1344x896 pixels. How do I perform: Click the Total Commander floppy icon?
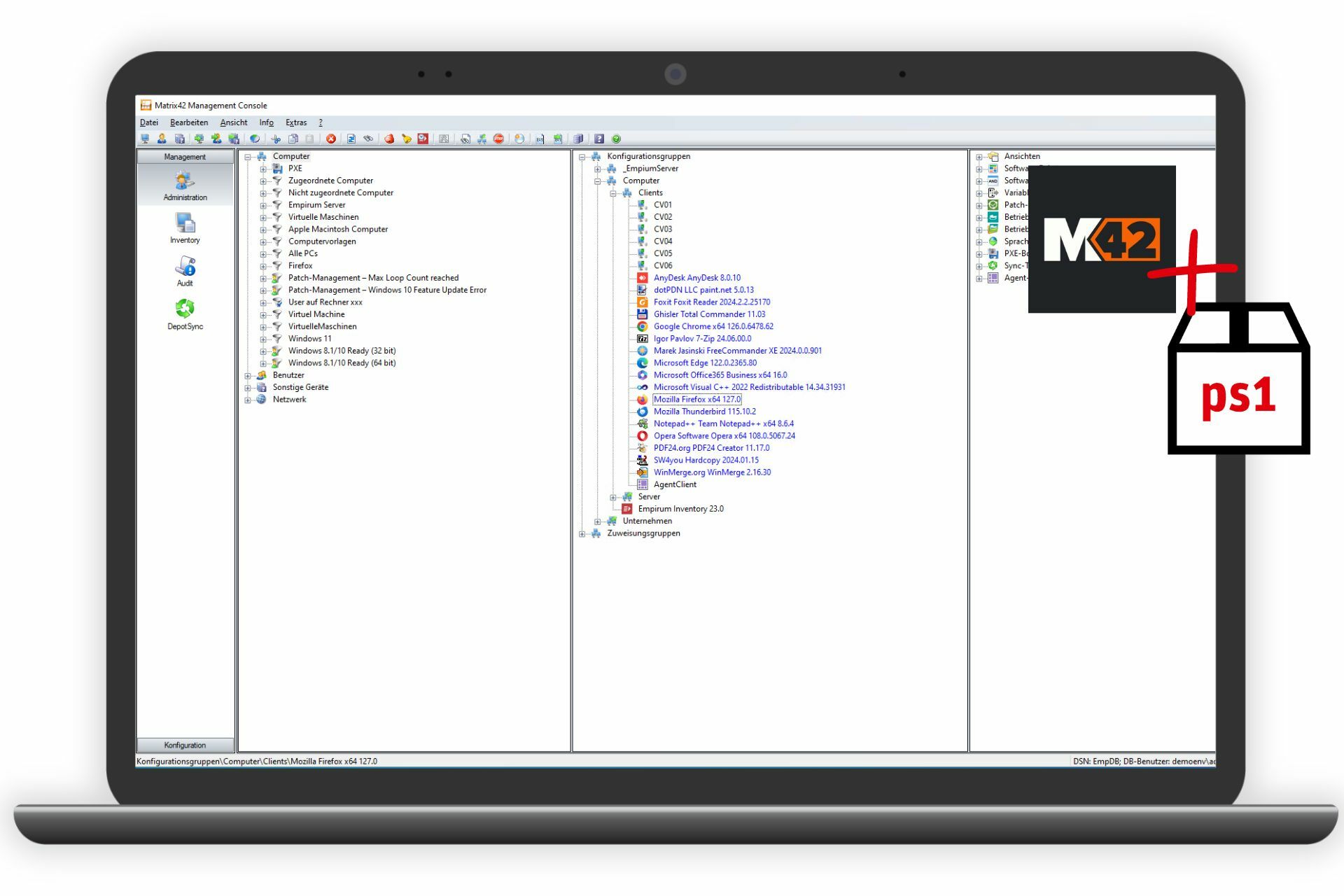point(642,314)
